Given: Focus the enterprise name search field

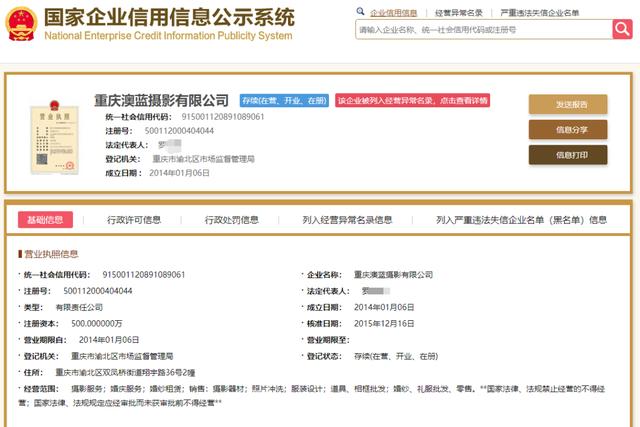Looking at the screenshot, I should [484, 29].
